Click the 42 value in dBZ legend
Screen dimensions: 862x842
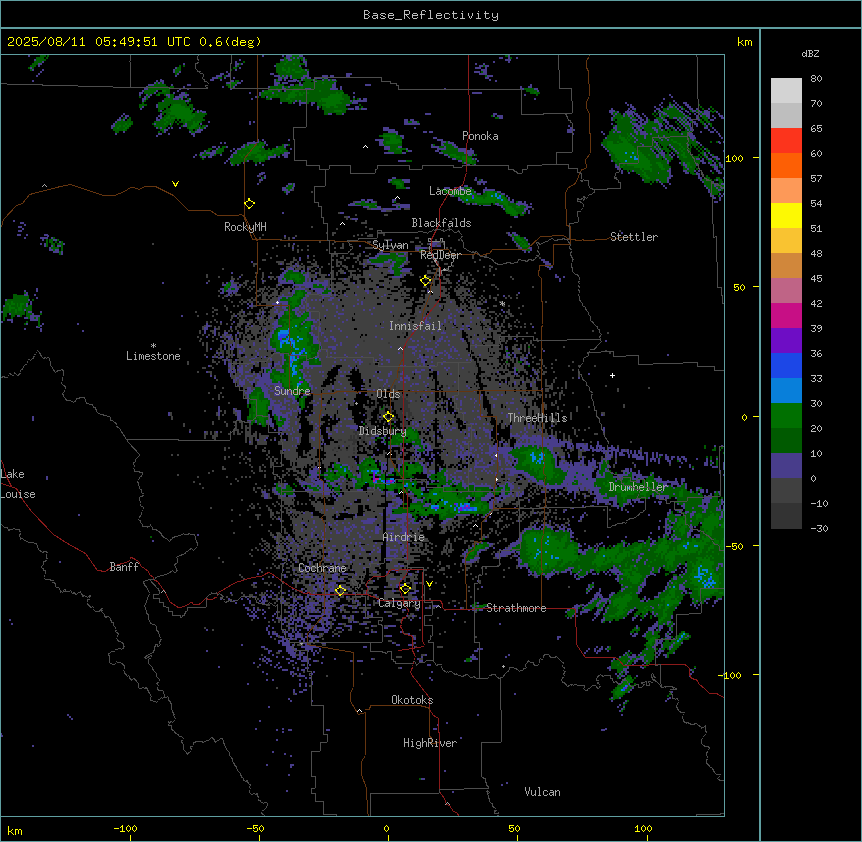[816, 303]
